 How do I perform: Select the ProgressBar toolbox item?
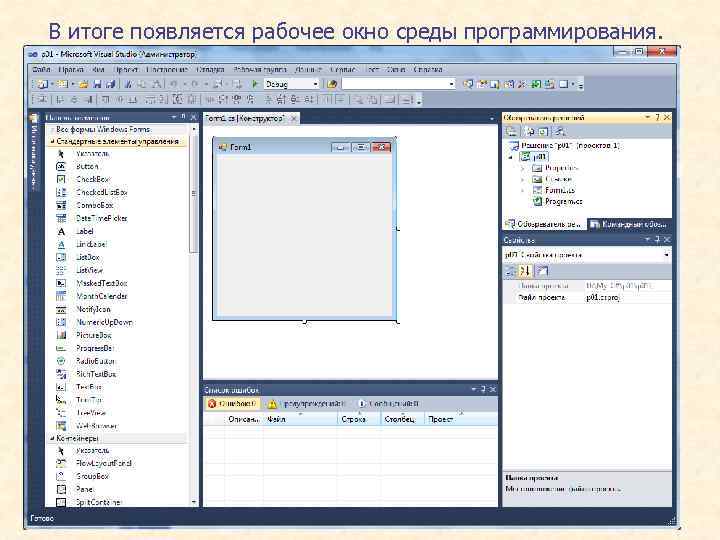point(95,349)
